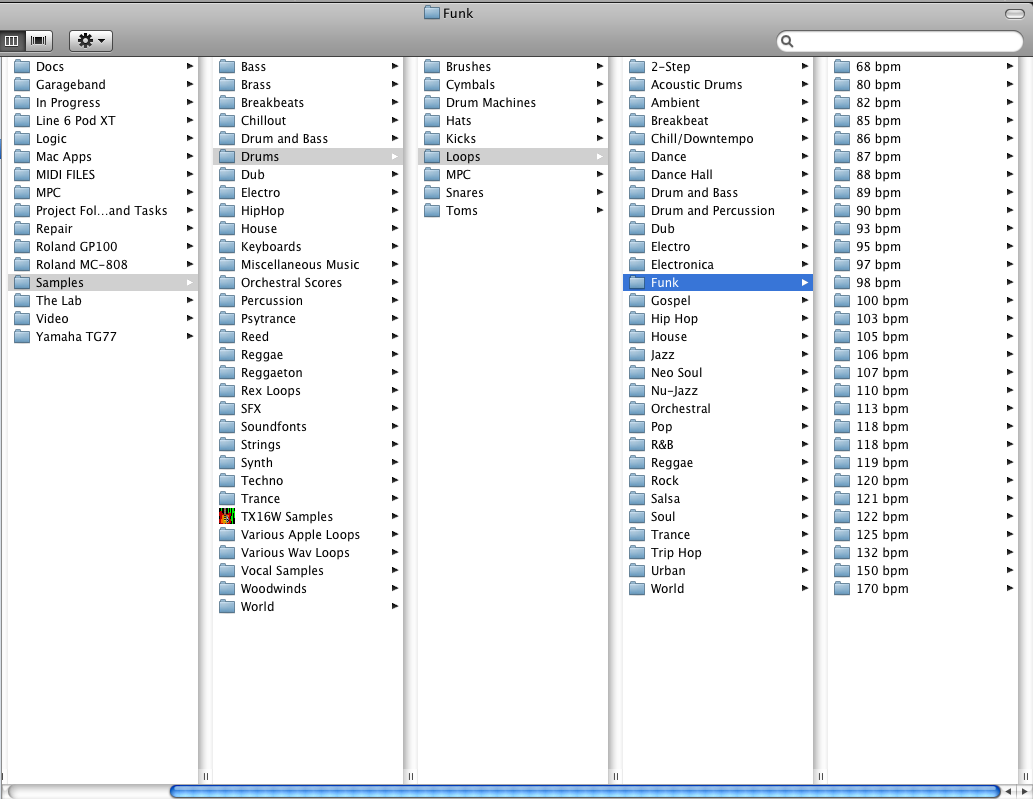The height and width of the screenshot is (799, 1033).
Task: Open the Snares folder
Action: [464, 193]
